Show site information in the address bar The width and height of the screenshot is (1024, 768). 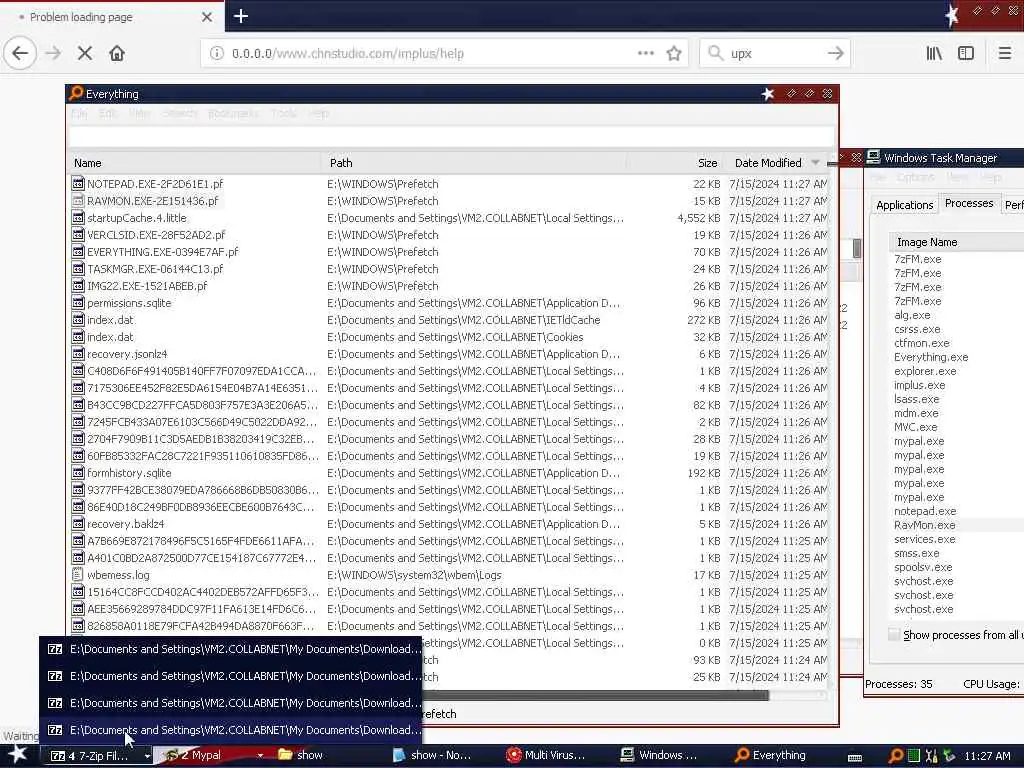pyautogui.click(x=216, y=53)
